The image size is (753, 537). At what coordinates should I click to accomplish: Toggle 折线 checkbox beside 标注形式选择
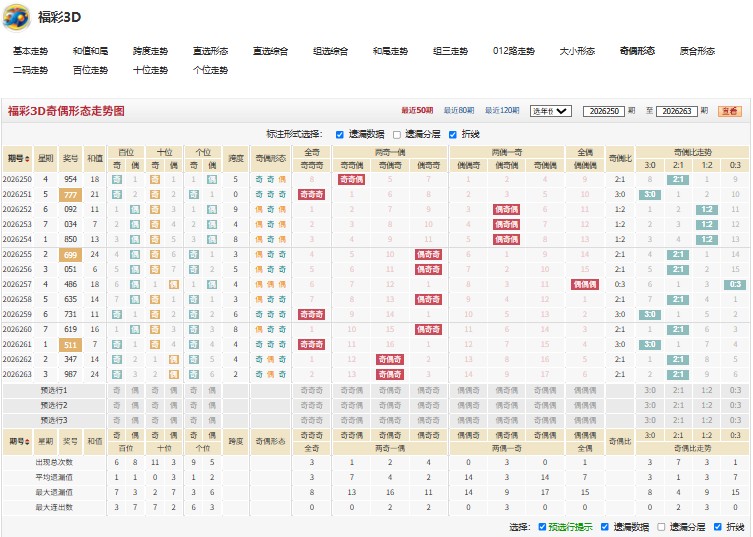[452, 134]
